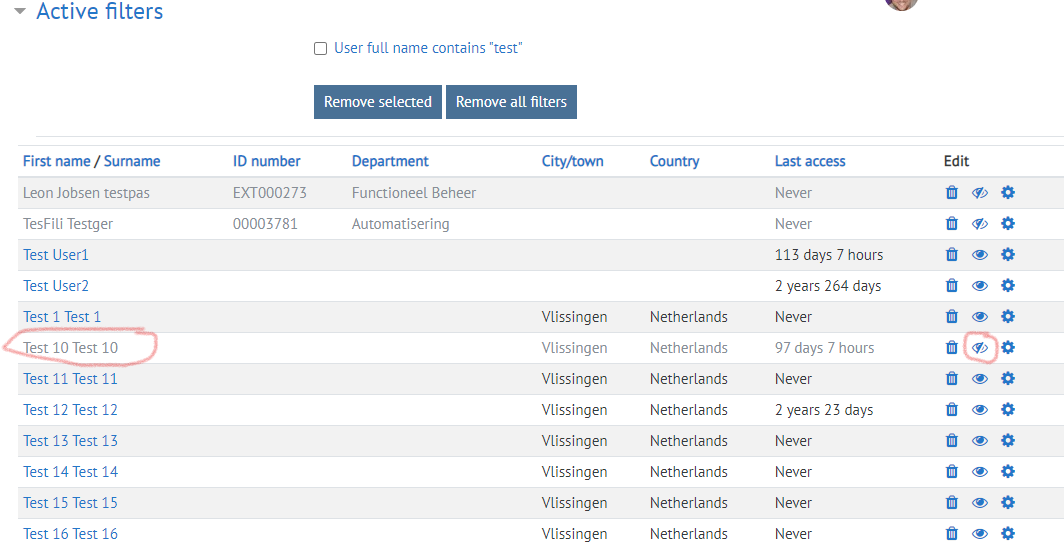
Task: Suspend Test User1 with eye icon
Action: coord(979,255)
